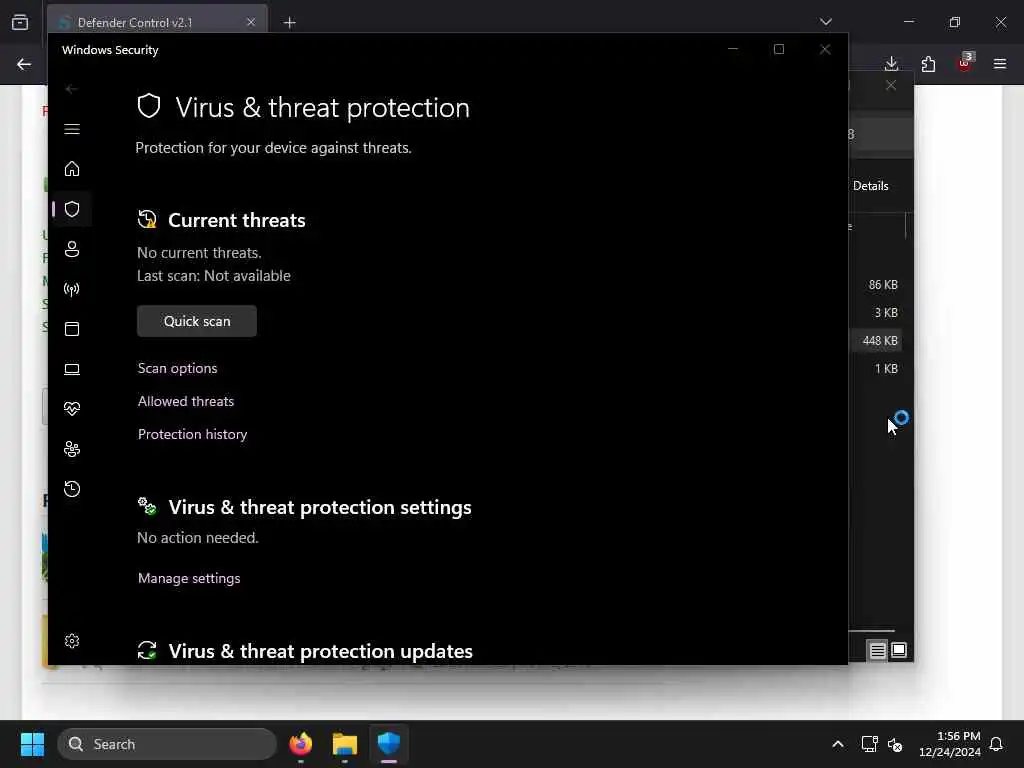Open the clock and date in the taskbar
The height and width of the screenshot is (768, 1024).
pos(950,744)
